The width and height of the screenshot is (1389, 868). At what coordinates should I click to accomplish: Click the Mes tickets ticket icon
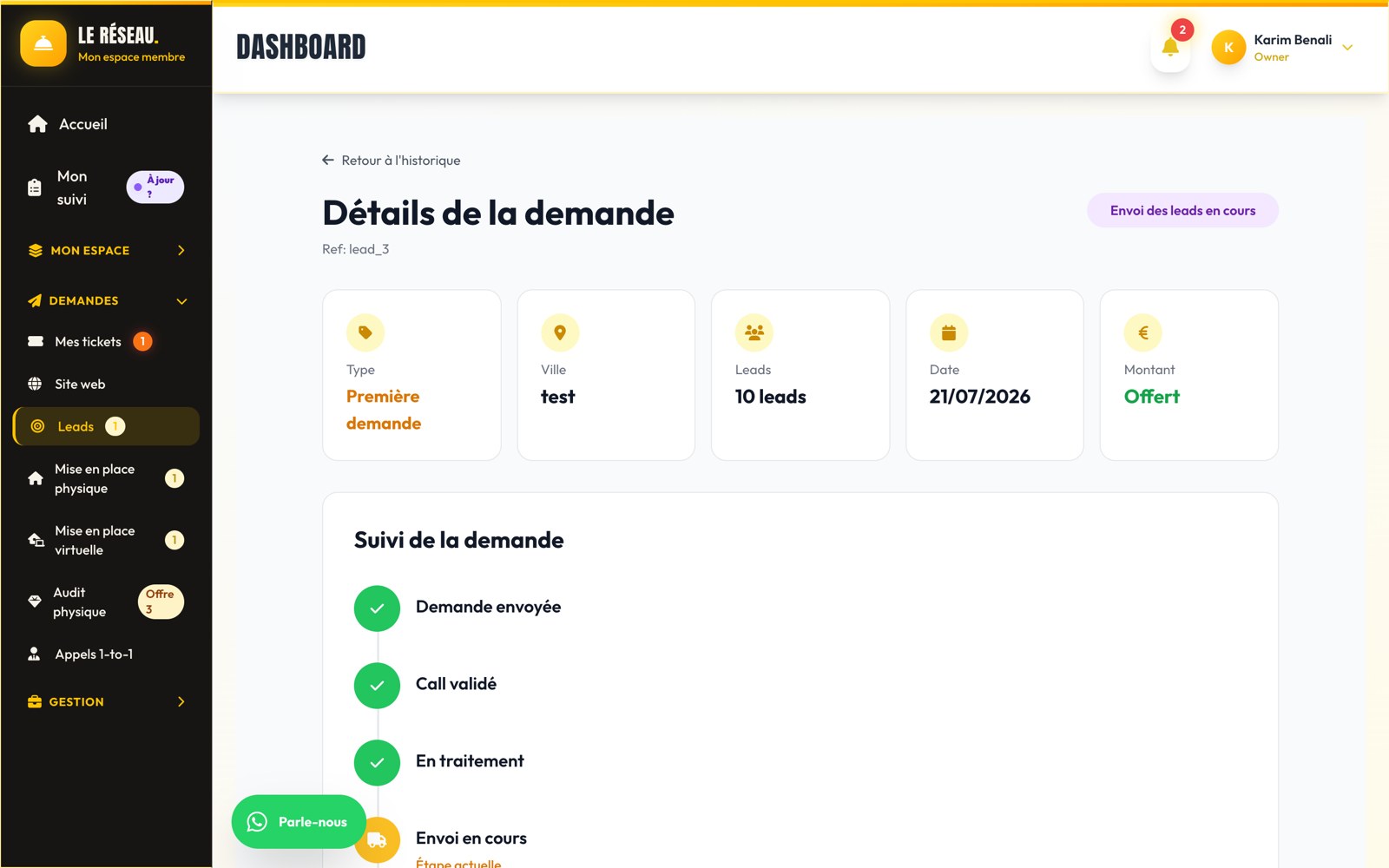tap(36, 342)
